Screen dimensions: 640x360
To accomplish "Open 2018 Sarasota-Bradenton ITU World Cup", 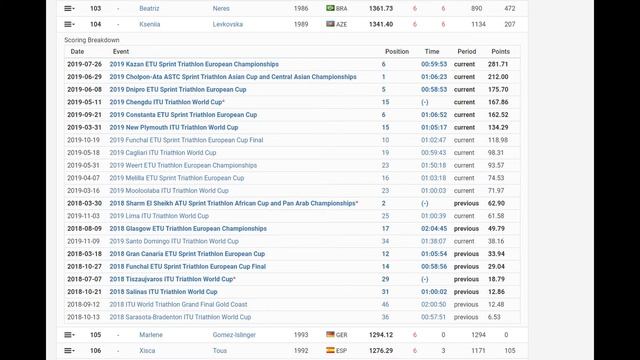I will click(x=180, y=318).
